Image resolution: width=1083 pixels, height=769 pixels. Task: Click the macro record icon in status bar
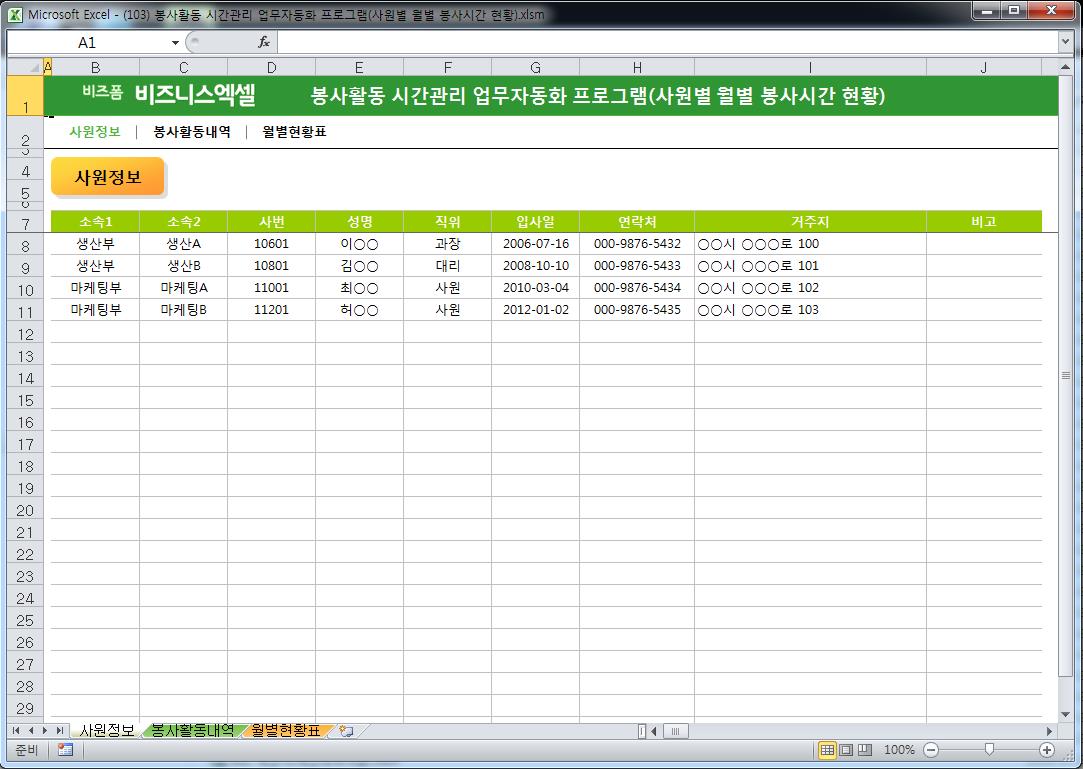click(65, 750)
